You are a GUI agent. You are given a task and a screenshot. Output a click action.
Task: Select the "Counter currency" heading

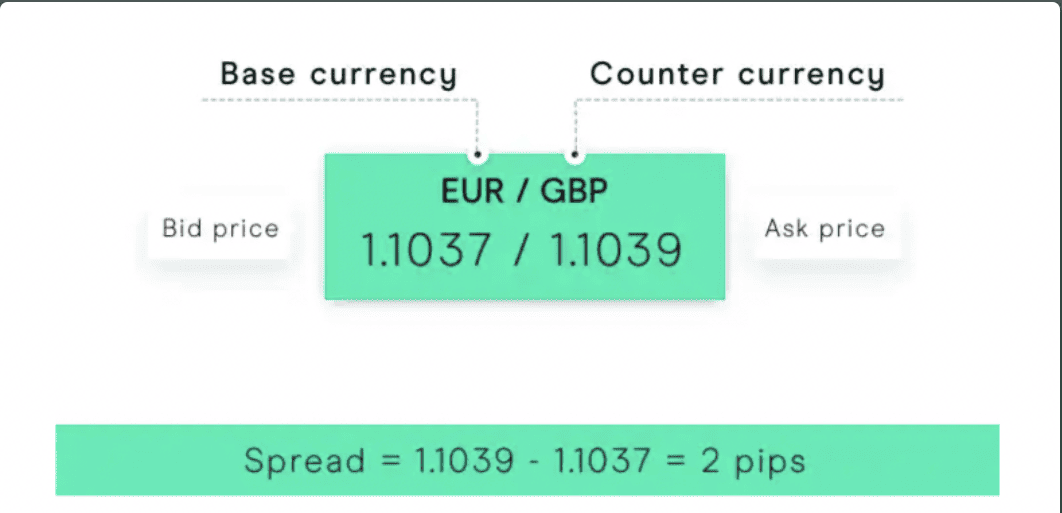pyautogui.click(x=737, y=74)
